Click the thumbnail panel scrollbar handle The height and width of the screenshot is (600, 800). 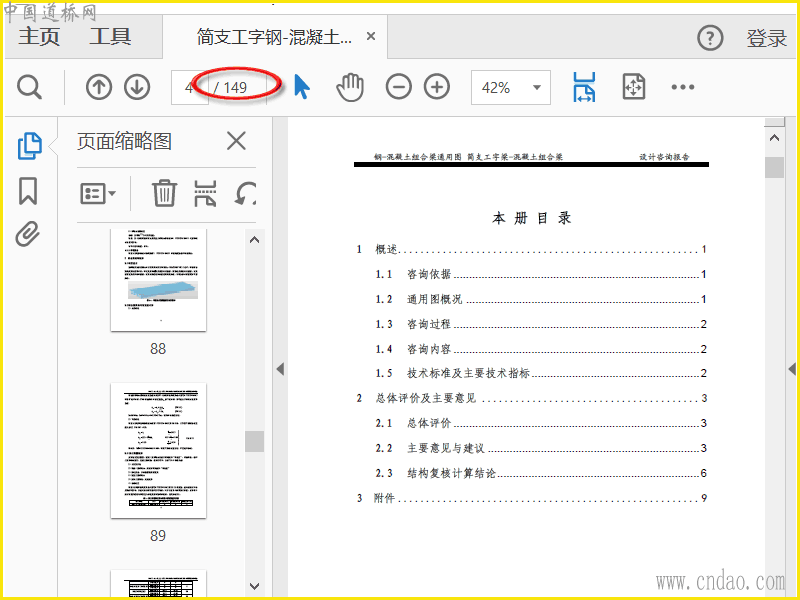click(x=254, y=441)
